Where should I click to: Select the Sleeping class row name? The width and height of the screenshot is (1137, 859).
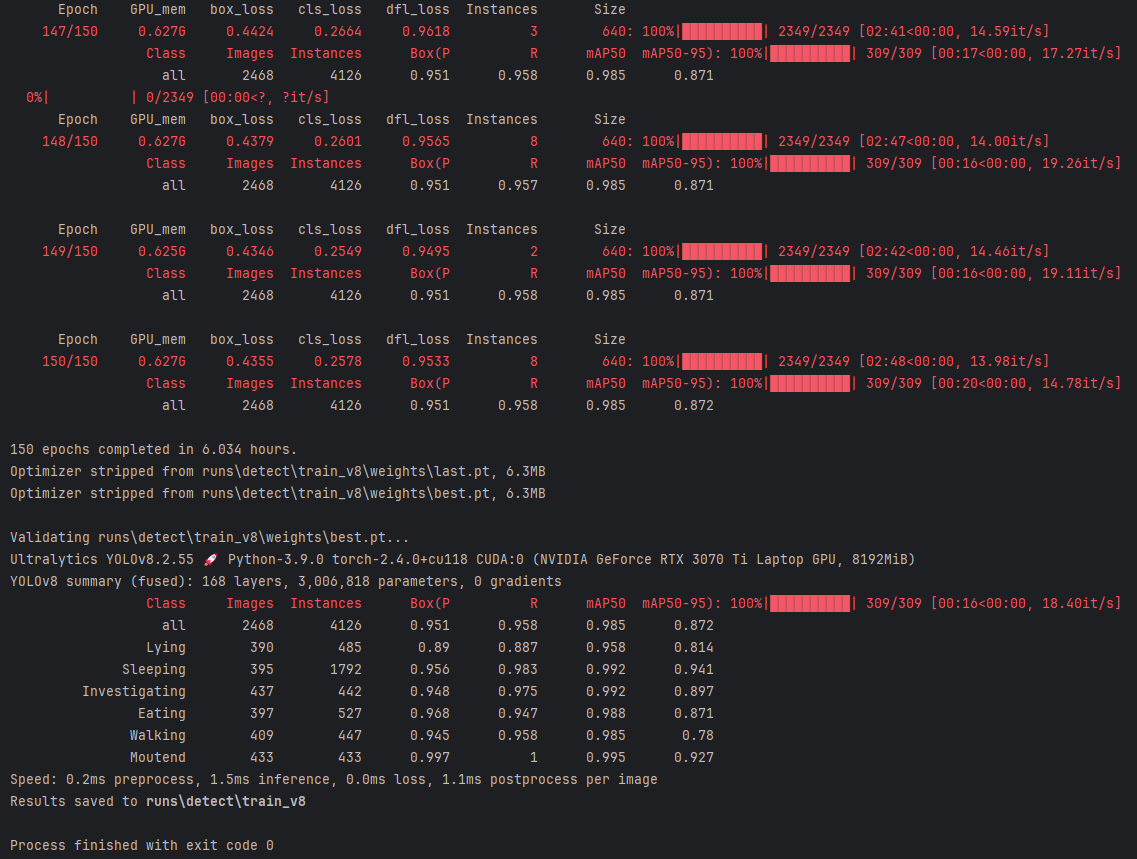coord(153,669)
